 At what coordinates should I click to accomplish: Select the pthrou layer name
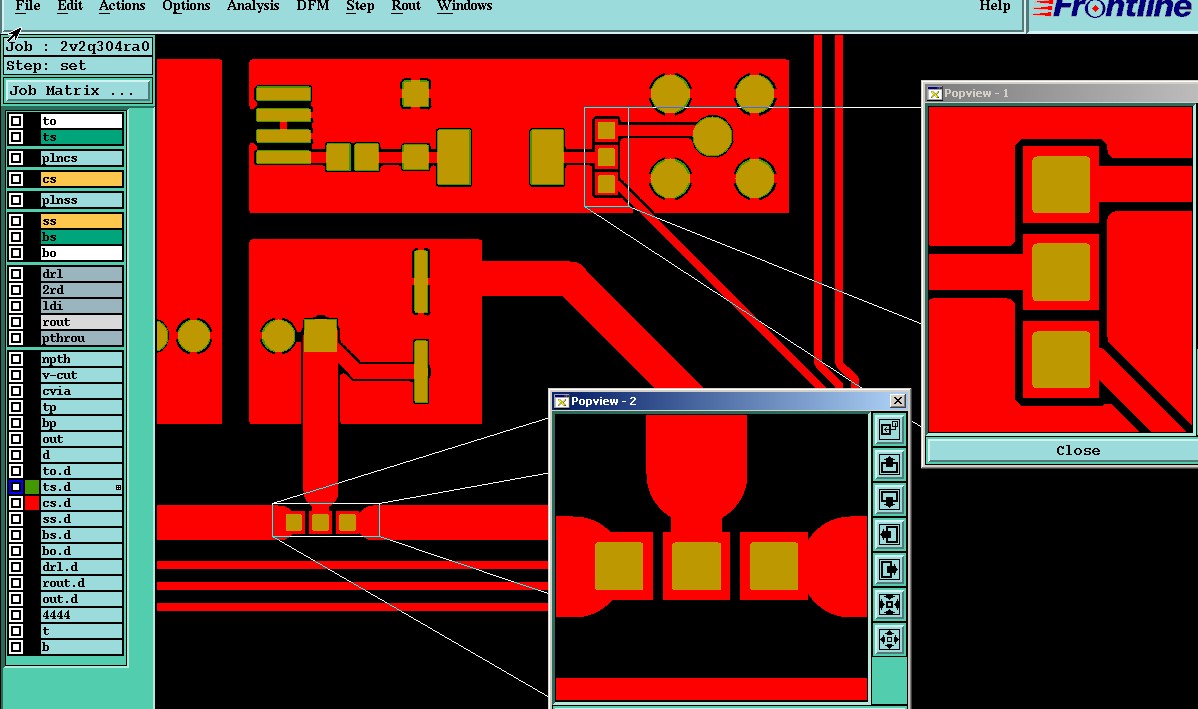tap(81, 338)
